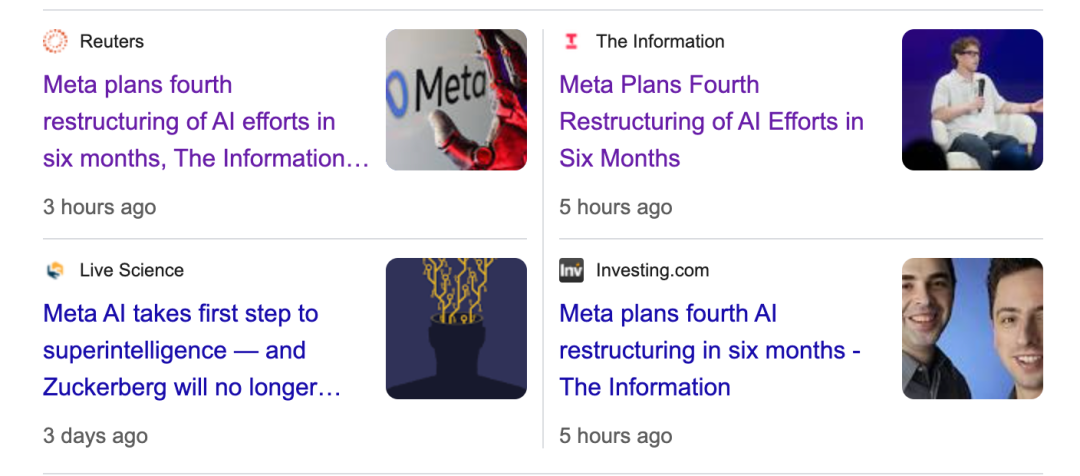
Task: Open The Information's title-case Meta restructuring headline
Action: click(x=711, y=121)
